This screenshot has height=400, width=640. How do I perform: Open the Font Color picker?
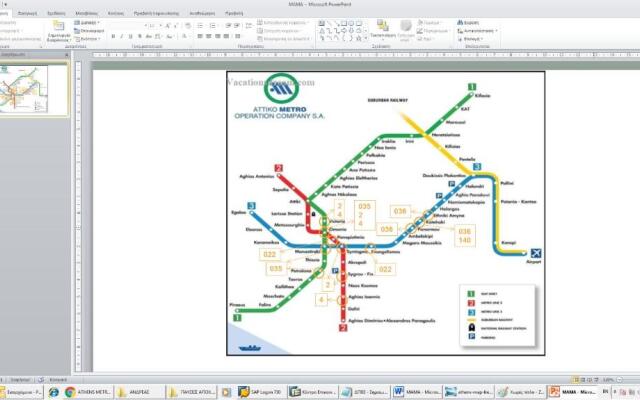click(x=185, y=36)
